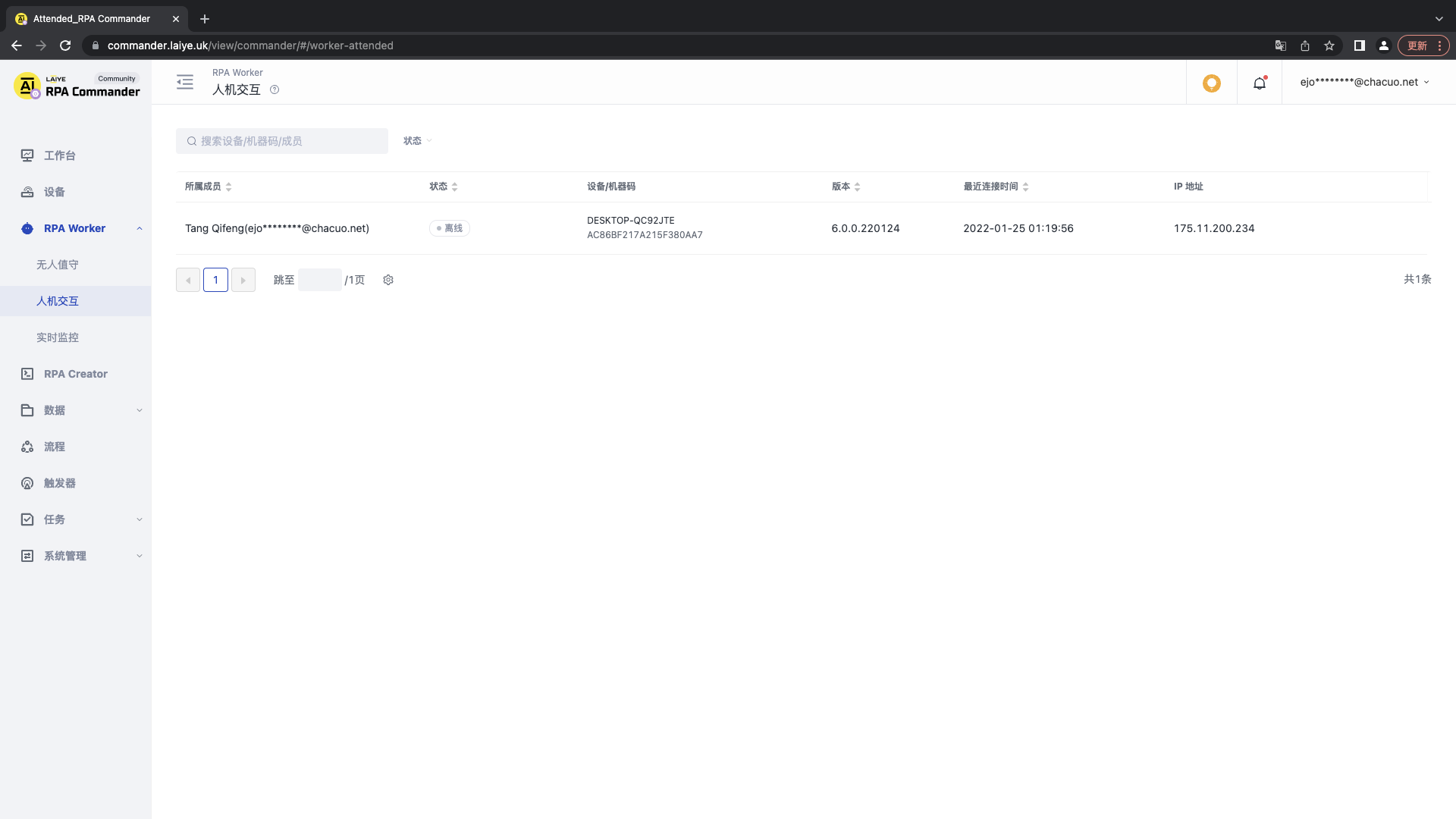Click member Tang Qifeng cell
Viewport: 1456px width, 819px height.
[x=277, y=228]
